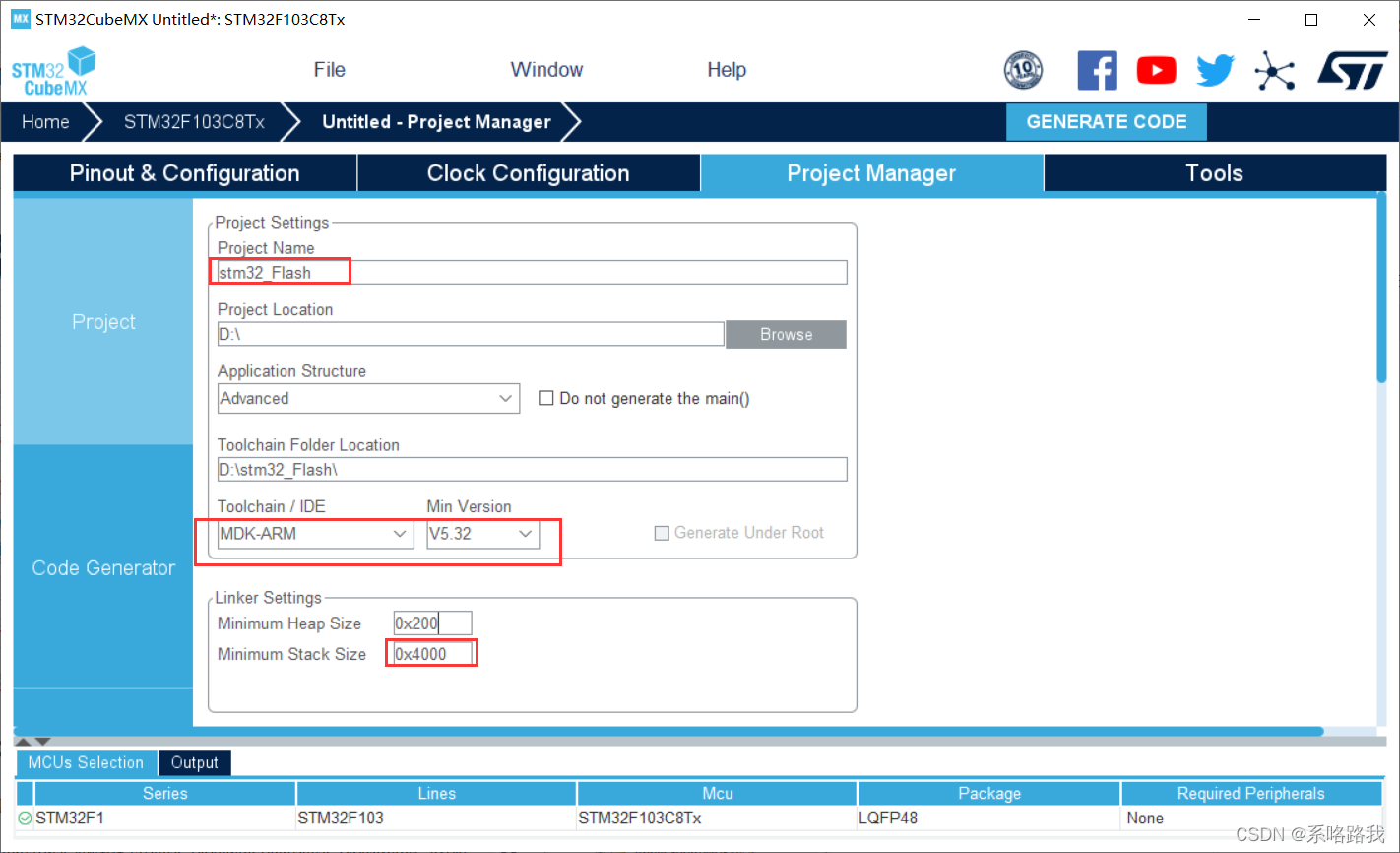Click the Toolchain Folder Location field
Viewport: 1400px width, 853px height.
(532, 470)
